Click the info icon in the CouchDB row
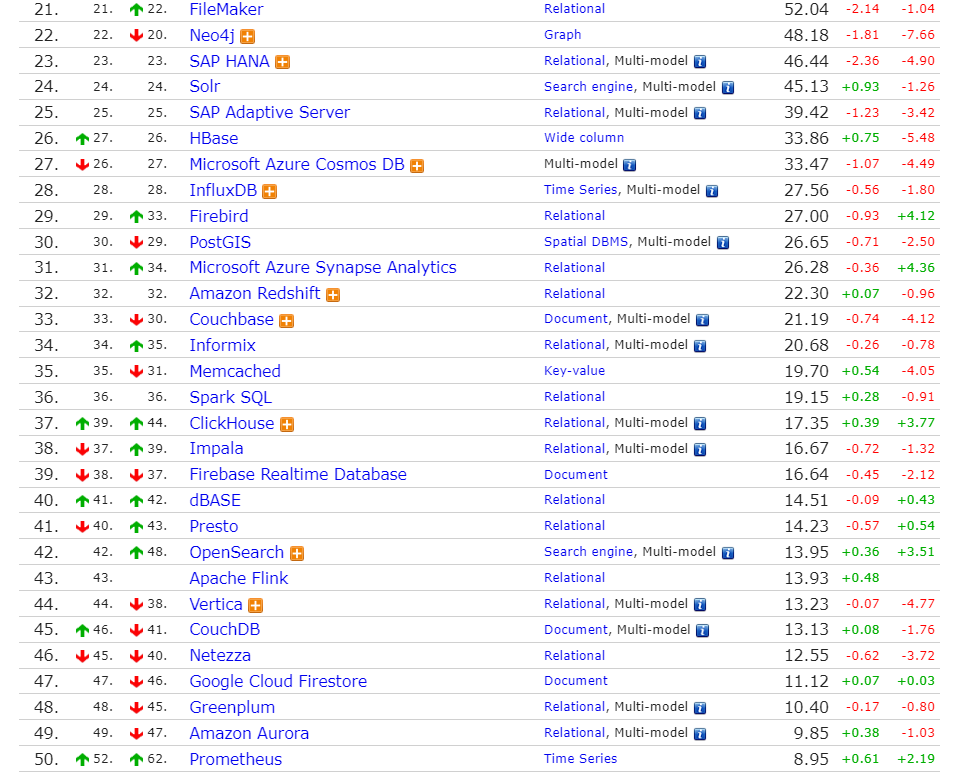The width and height of the screenshot is (960, 772). click(x=703, y=631)
